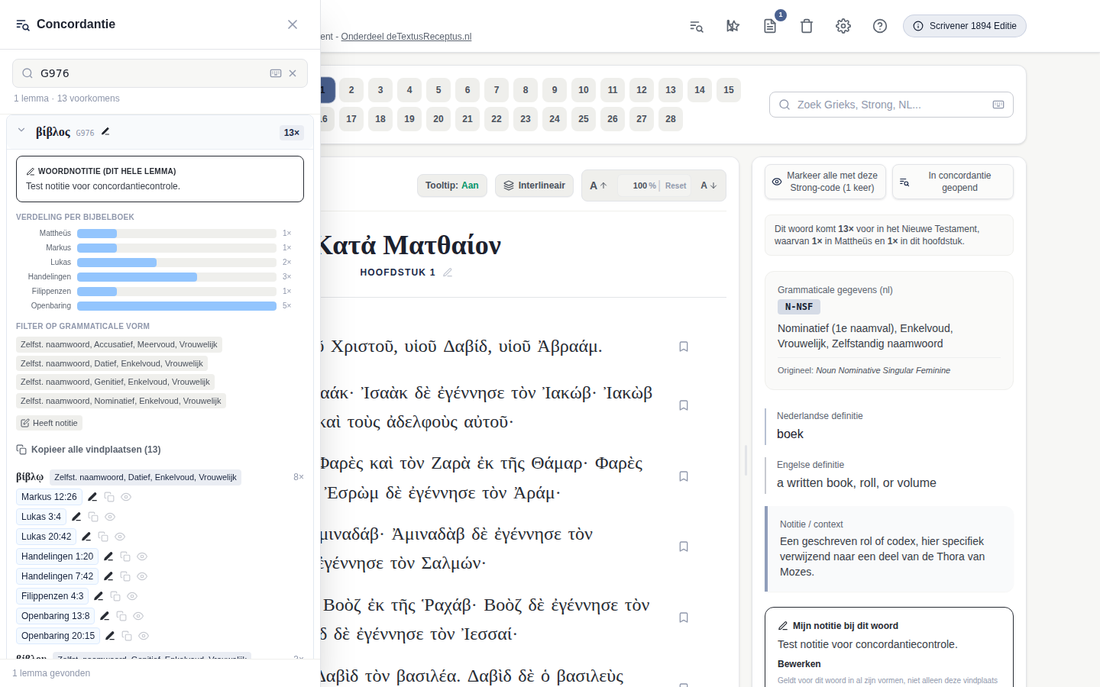Go to chapter 28
This screenshot has width=1100, height=687.
tap(671, 119)
